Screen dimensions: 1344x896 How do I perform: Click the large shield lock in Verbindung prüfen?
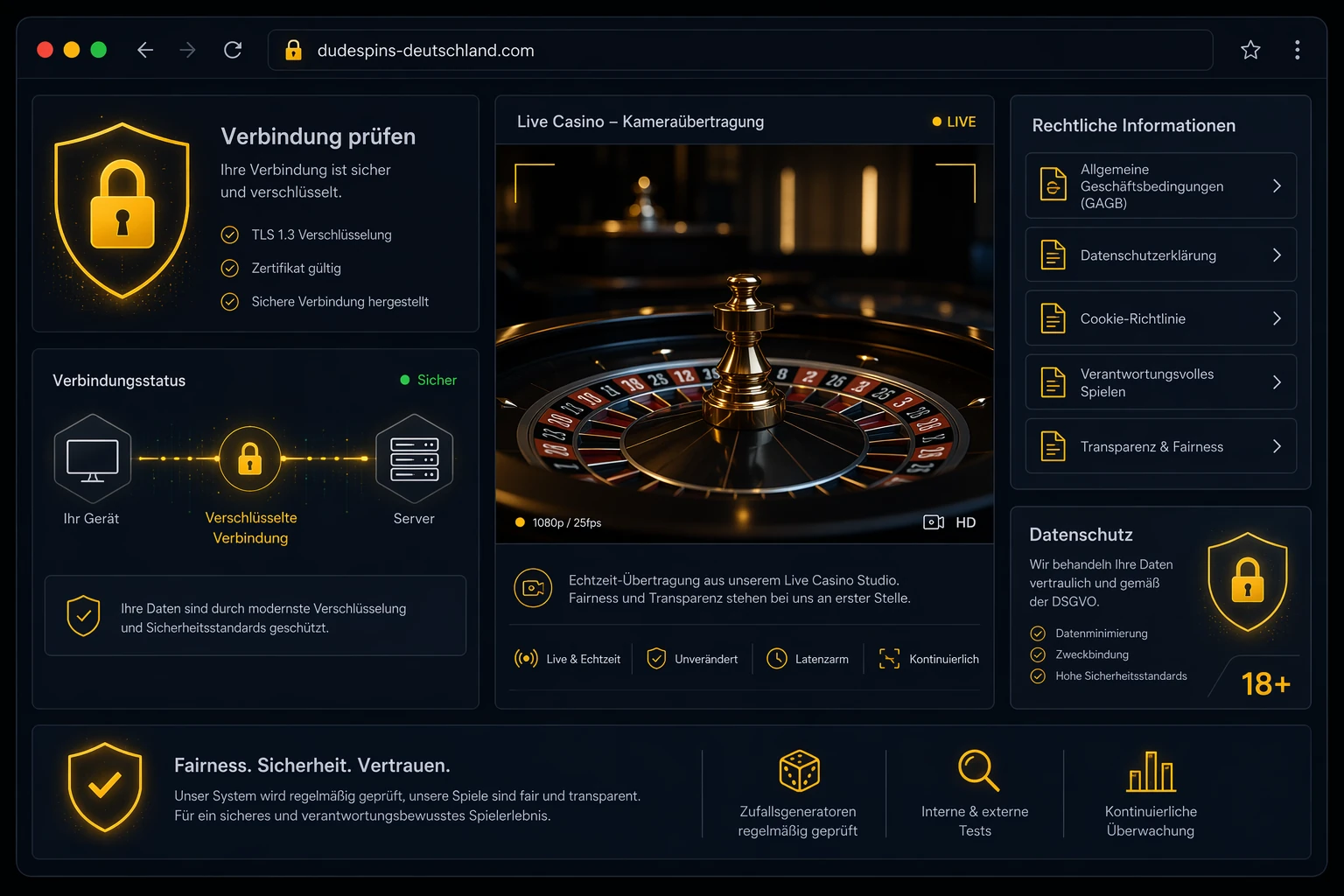click(x=122, y=210)
